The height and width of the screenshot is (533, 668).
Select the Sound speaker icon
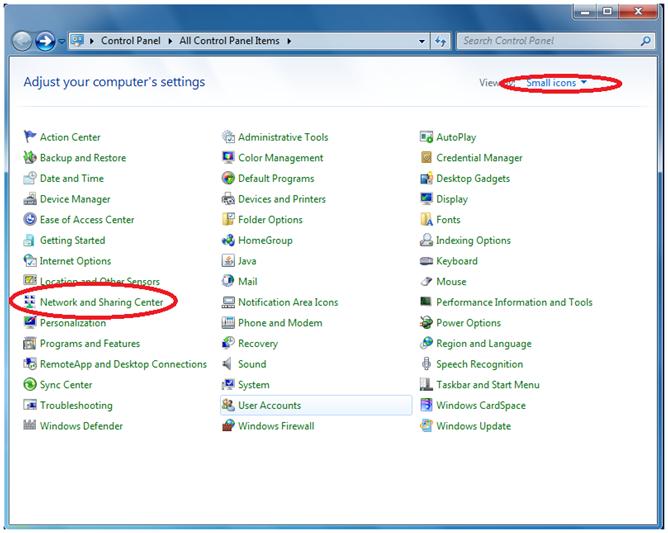point(229,364)
